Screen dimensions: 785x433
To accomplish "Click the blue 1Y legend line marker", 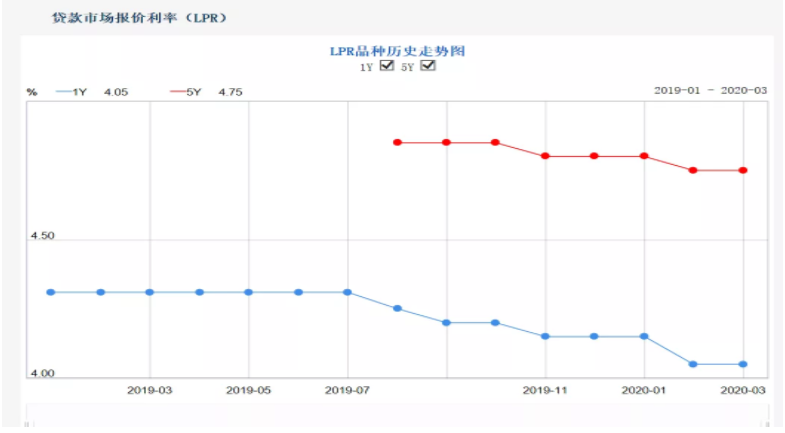I will coord(64,92).
